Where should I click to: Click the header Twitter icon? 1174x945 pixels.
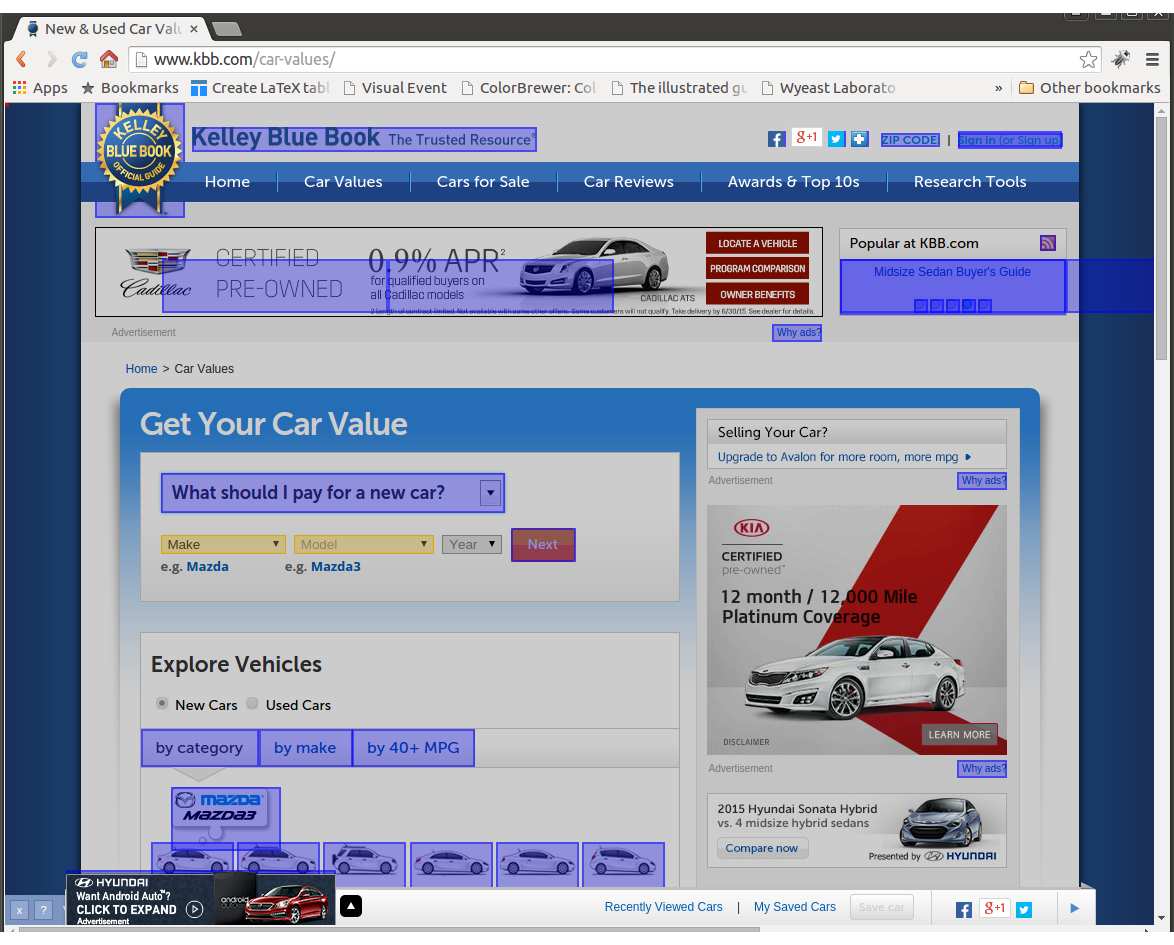coord(836,139)
